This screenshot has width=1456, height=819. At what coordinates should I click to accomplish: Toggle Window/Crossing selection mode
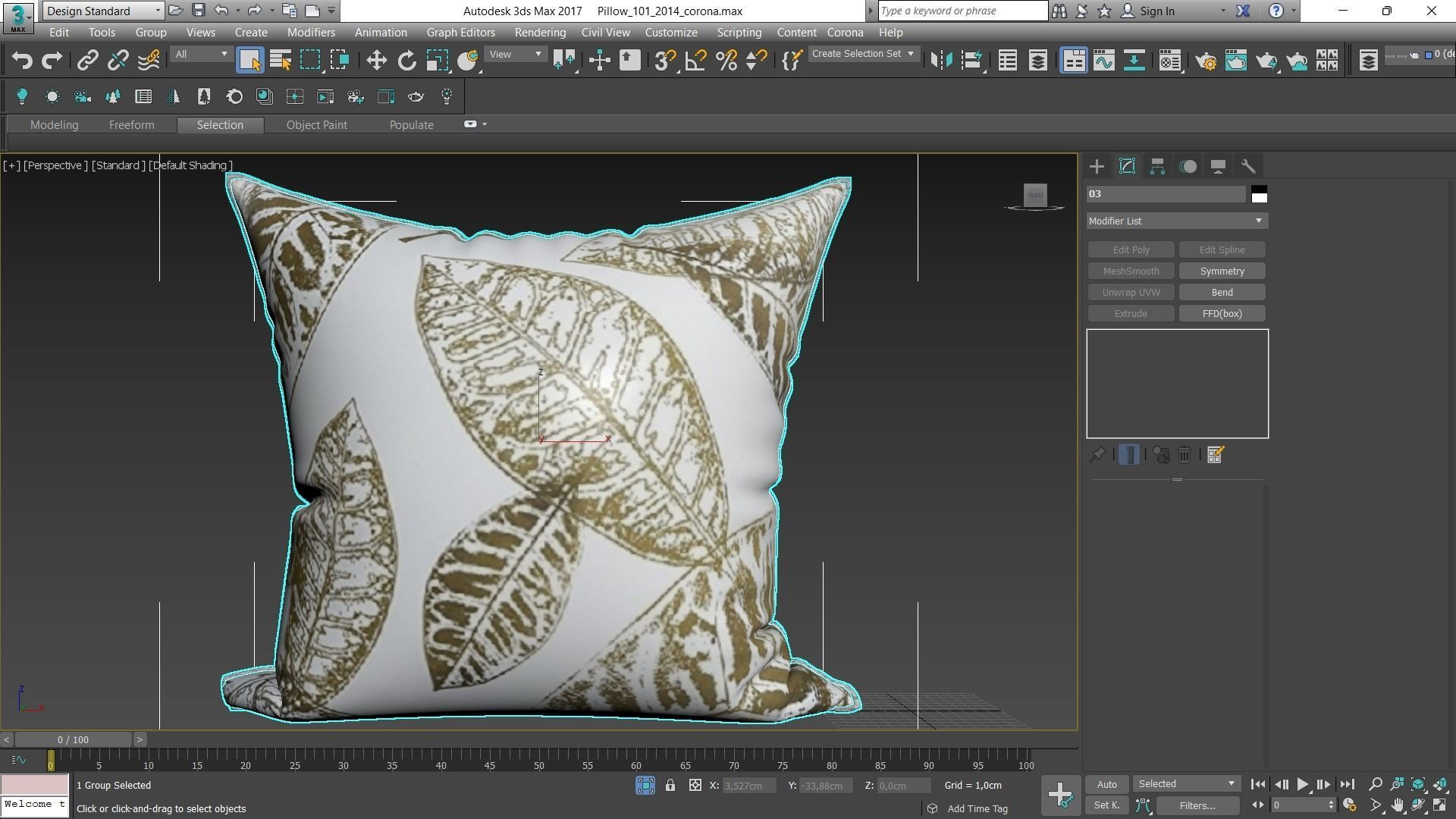(340, 61)
